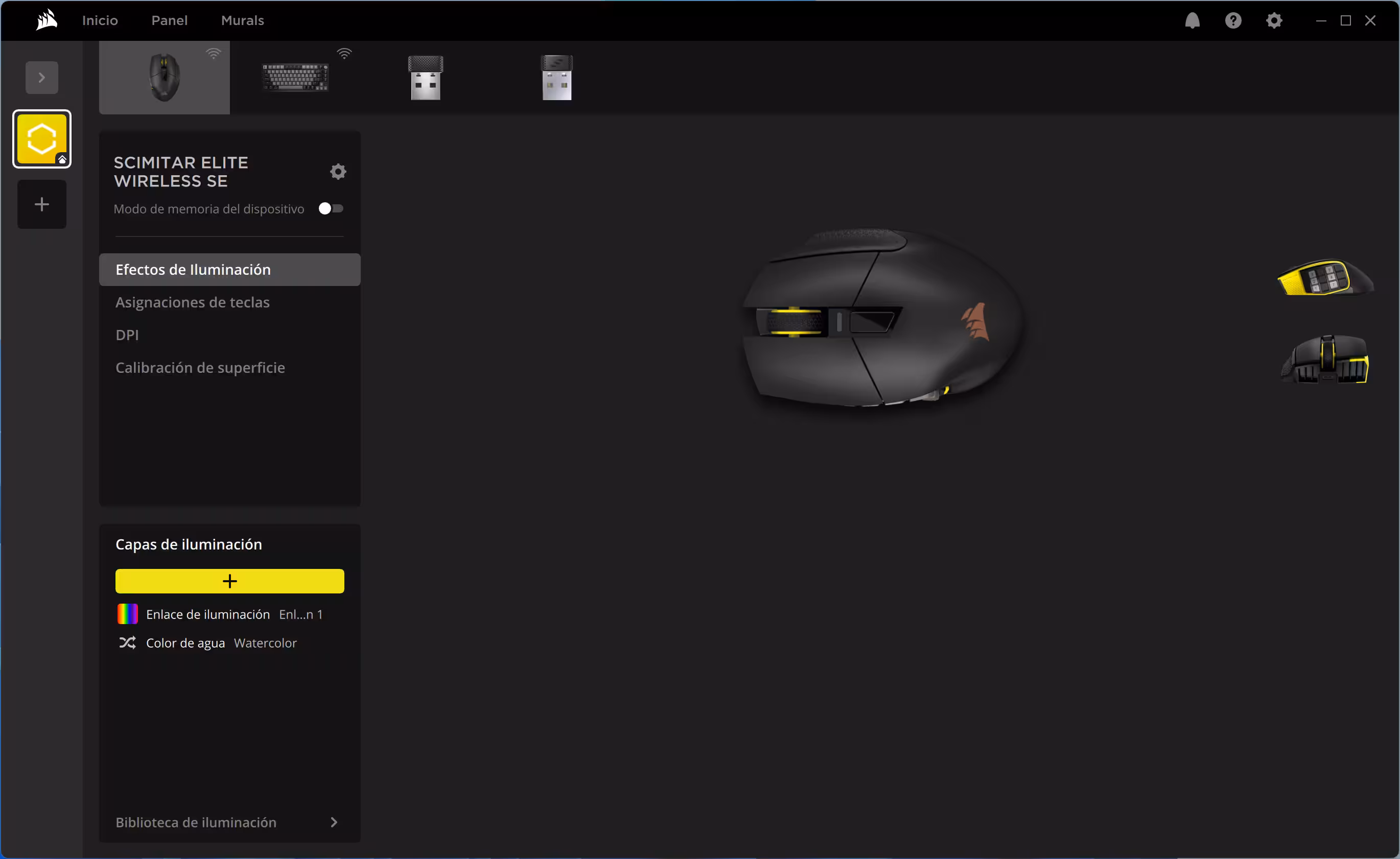Switch to front mouse view thumbnail
The height and width of the screenshot is (859, 1400).
1324,360
